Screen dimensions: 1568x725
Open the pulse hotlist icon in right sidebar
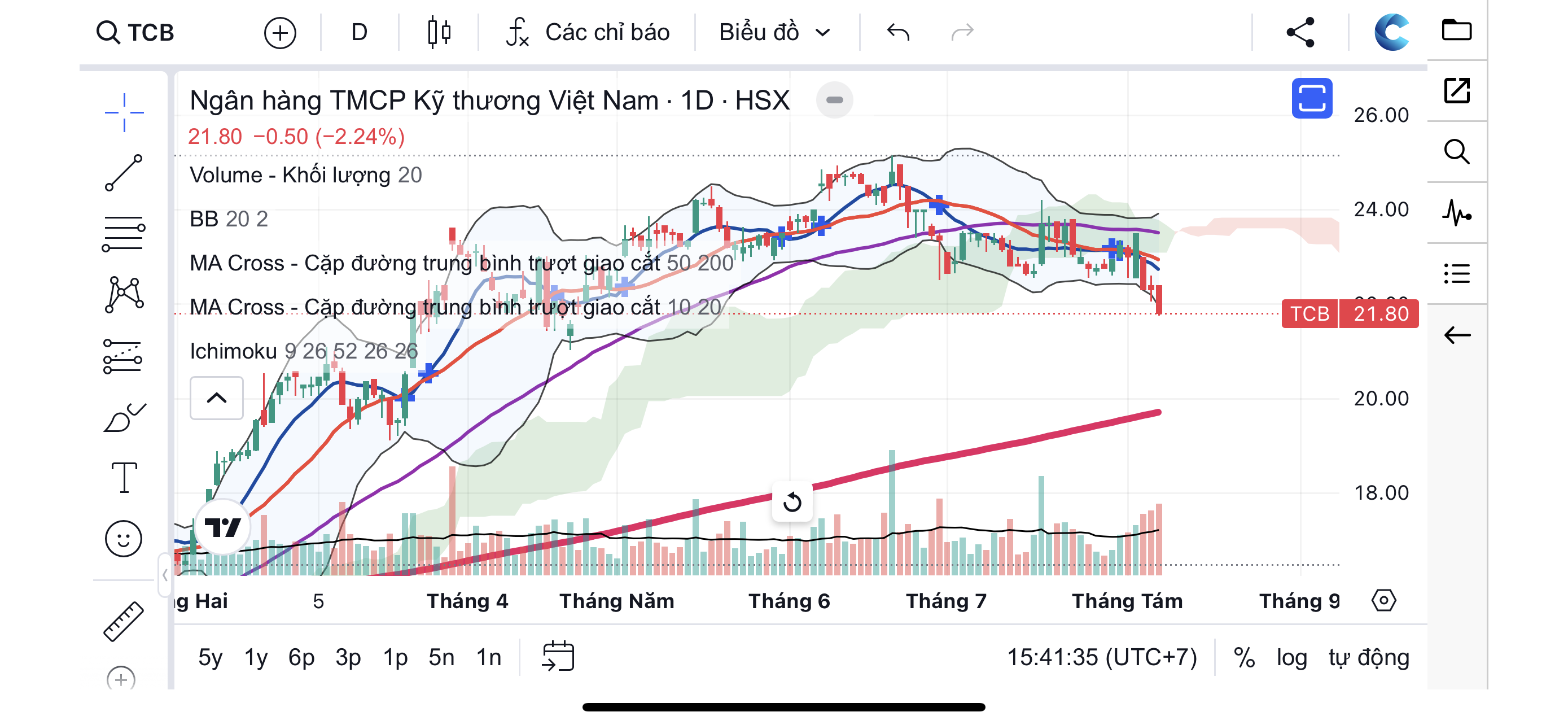[1457, 212]
